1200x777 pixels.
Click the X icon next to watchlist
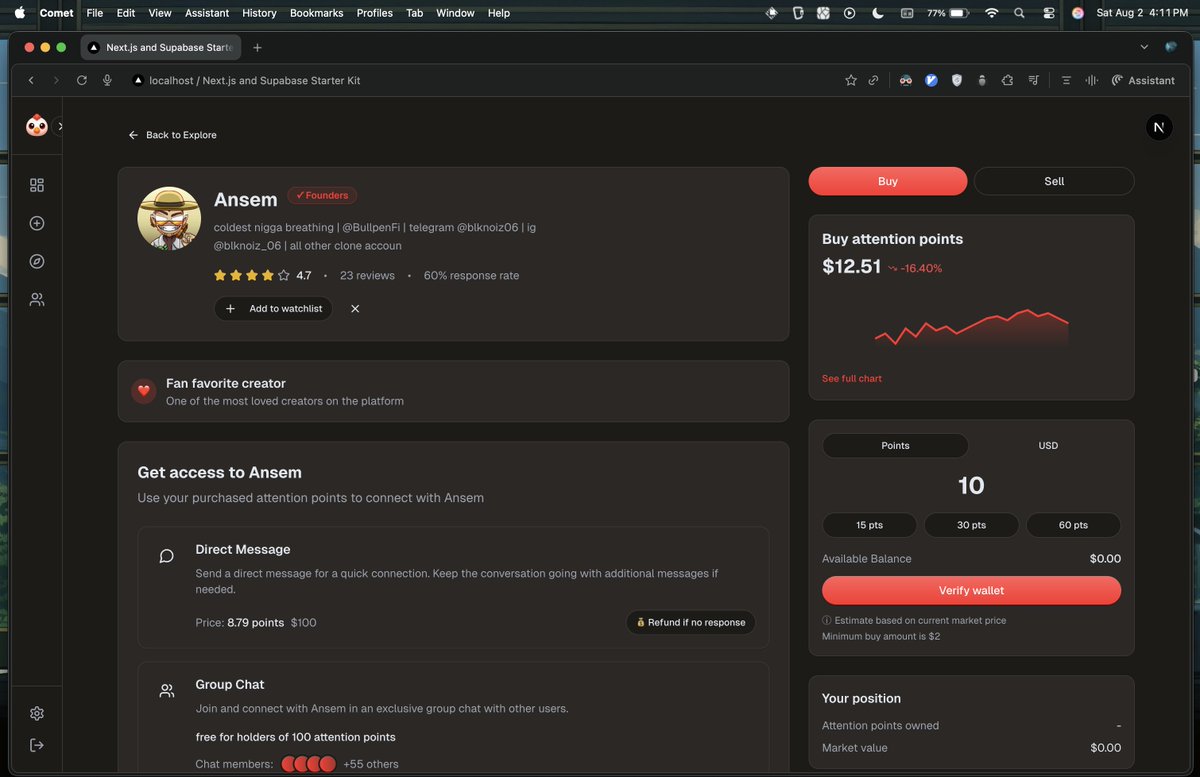[355, 309]
